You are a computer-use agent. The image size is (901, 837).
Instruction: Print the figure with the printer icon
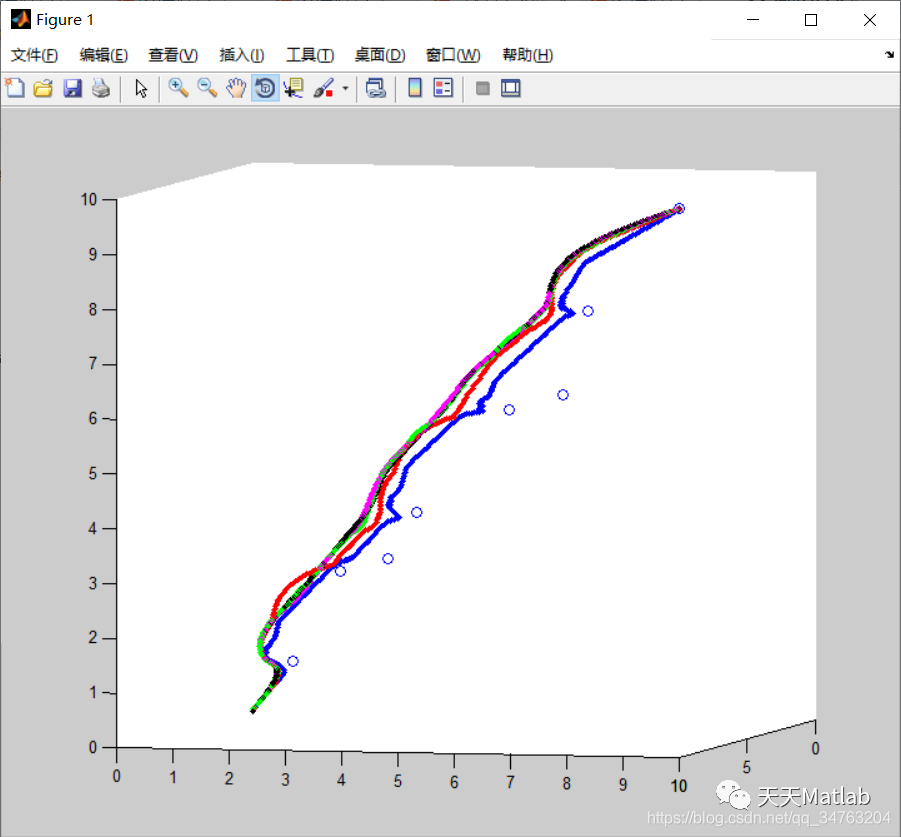(101, 88)
